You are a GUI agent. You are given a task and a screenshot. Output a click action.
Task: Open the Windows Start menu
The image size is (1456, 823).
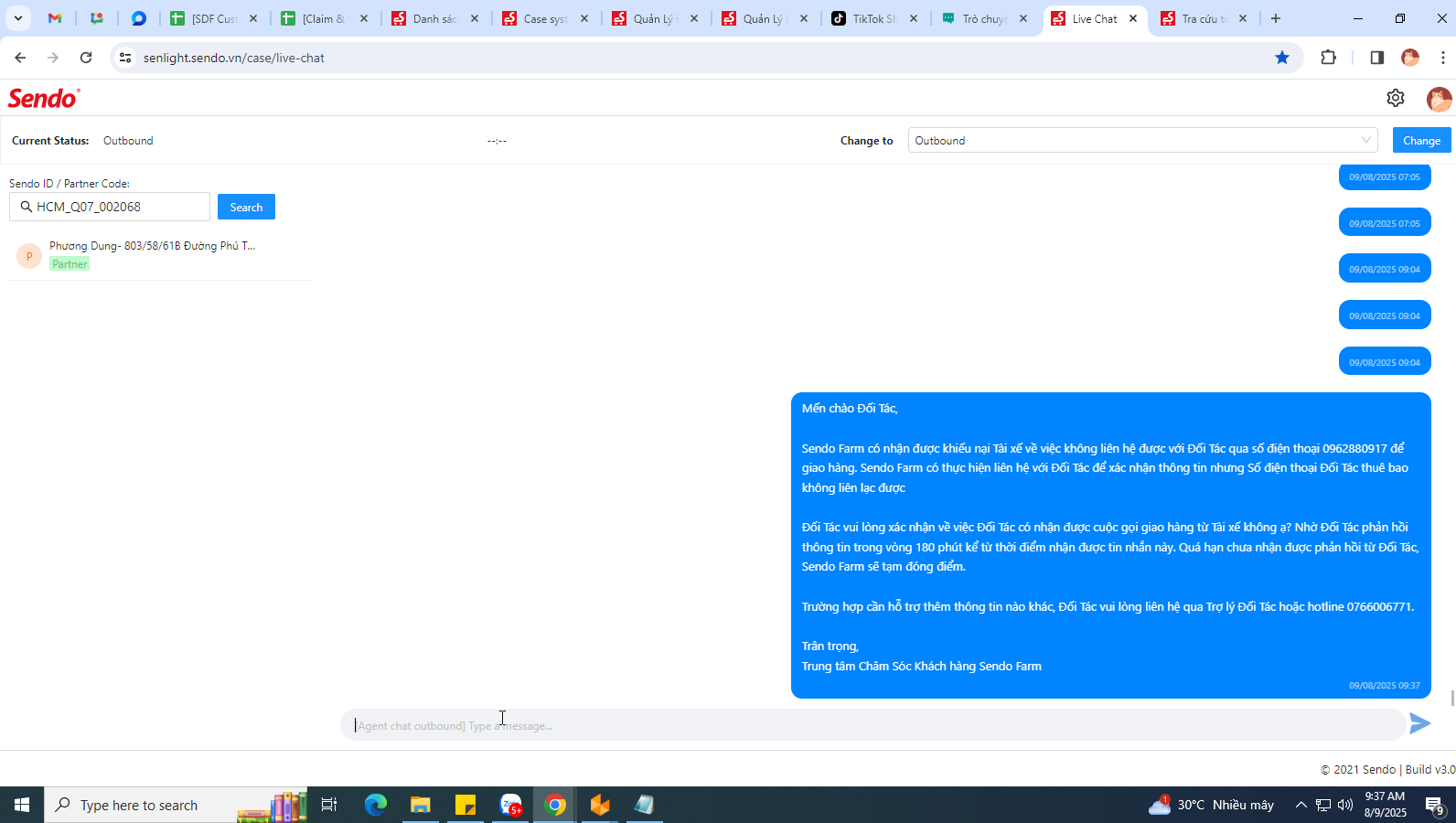pyautogui.click(x=22, y=805)
